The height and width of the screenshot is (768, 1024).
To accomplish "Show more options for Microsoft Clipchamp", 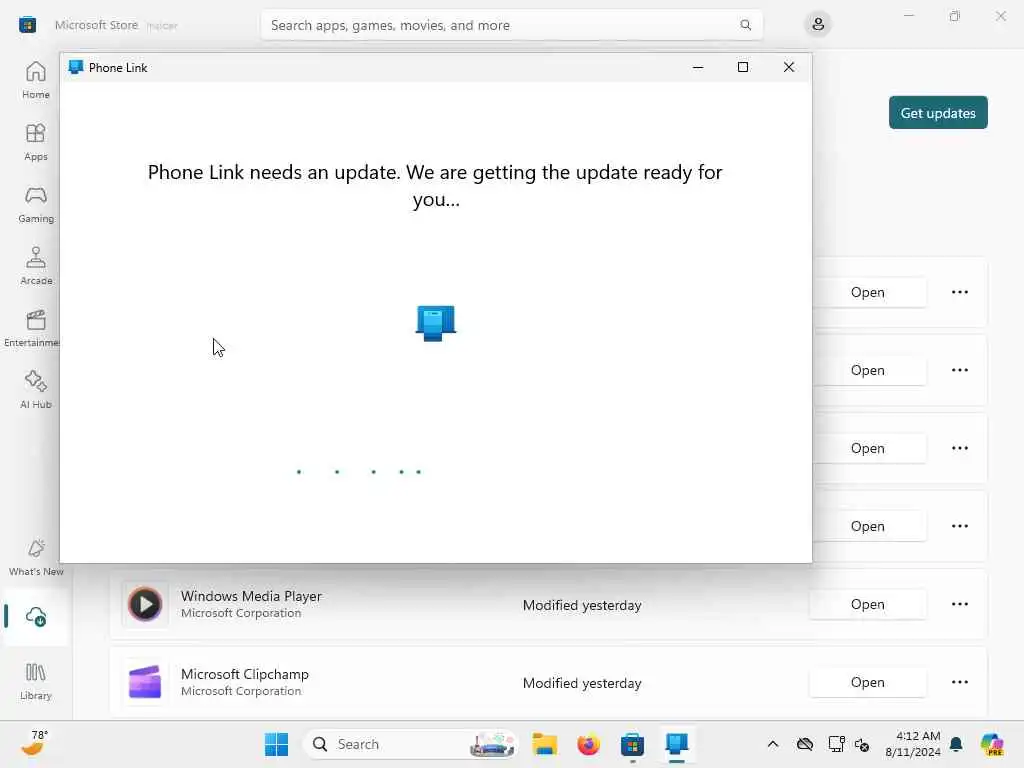I will [x=959, y=682].
